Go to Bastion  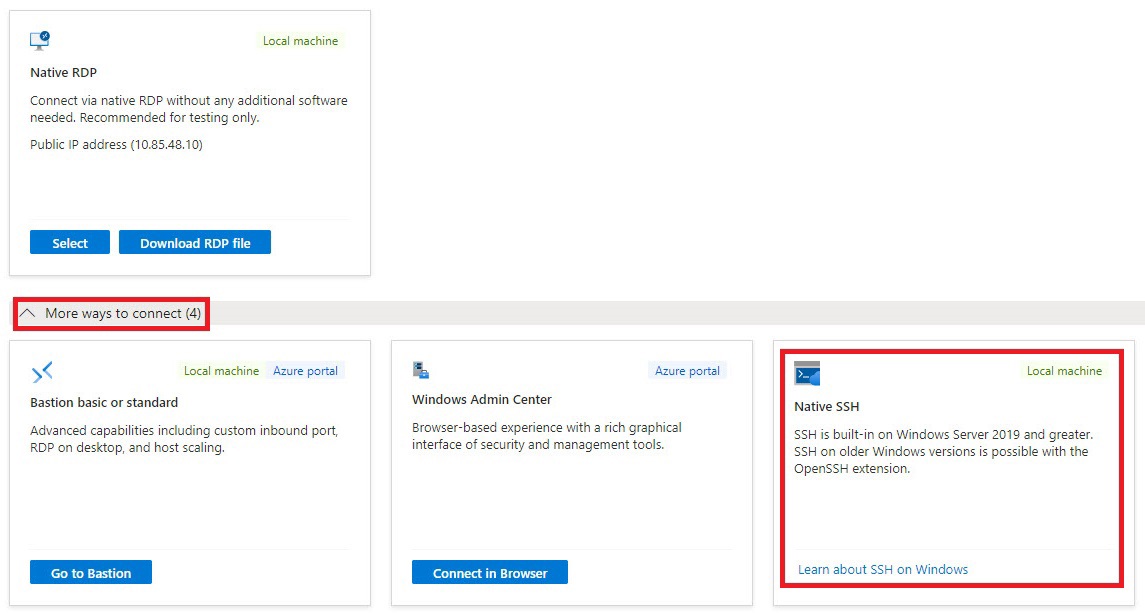click(x=91, y=573)
